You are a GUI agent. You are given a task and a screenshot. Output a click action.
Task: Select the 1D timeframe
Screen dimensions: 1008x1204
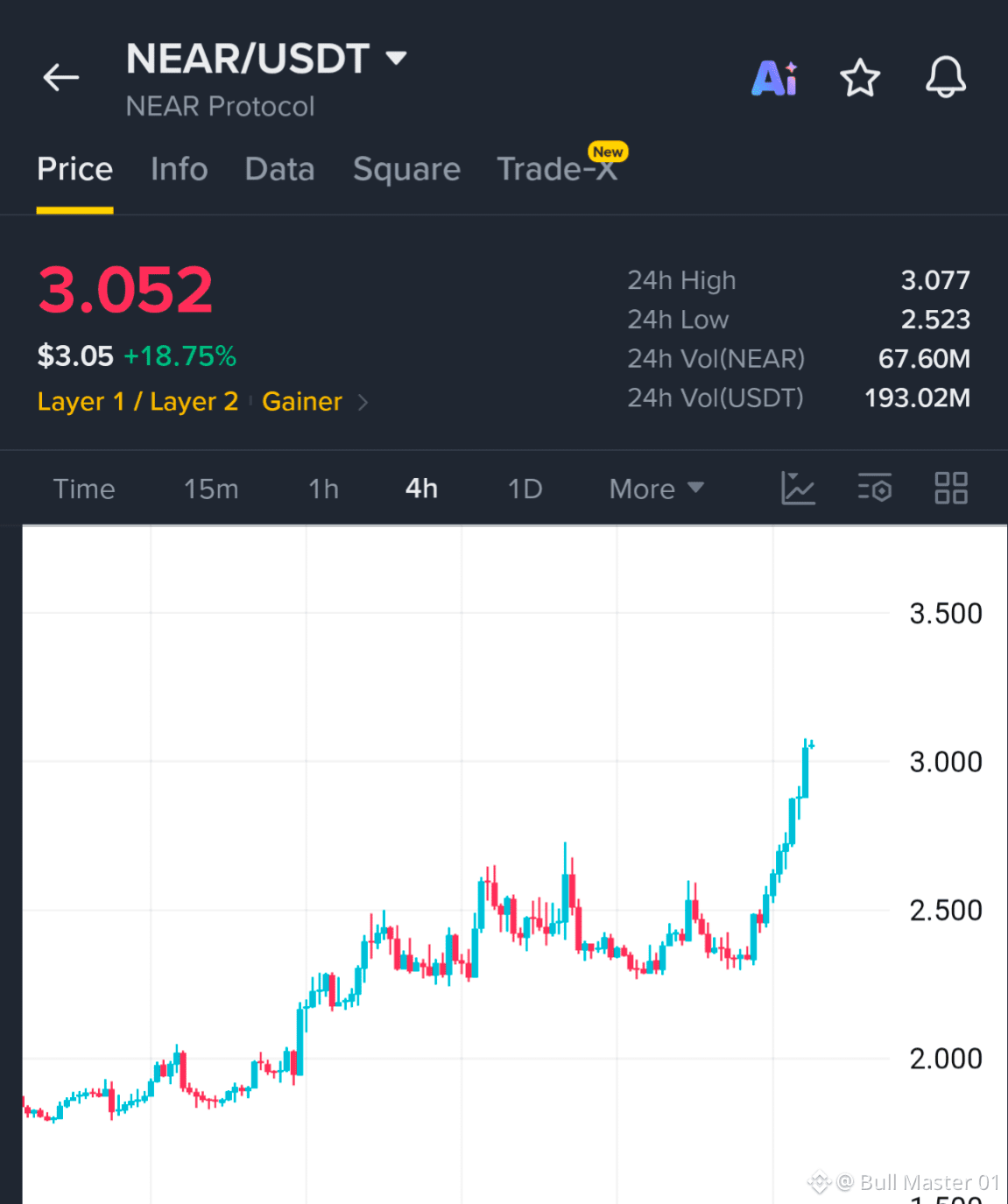tap(525, 489)
